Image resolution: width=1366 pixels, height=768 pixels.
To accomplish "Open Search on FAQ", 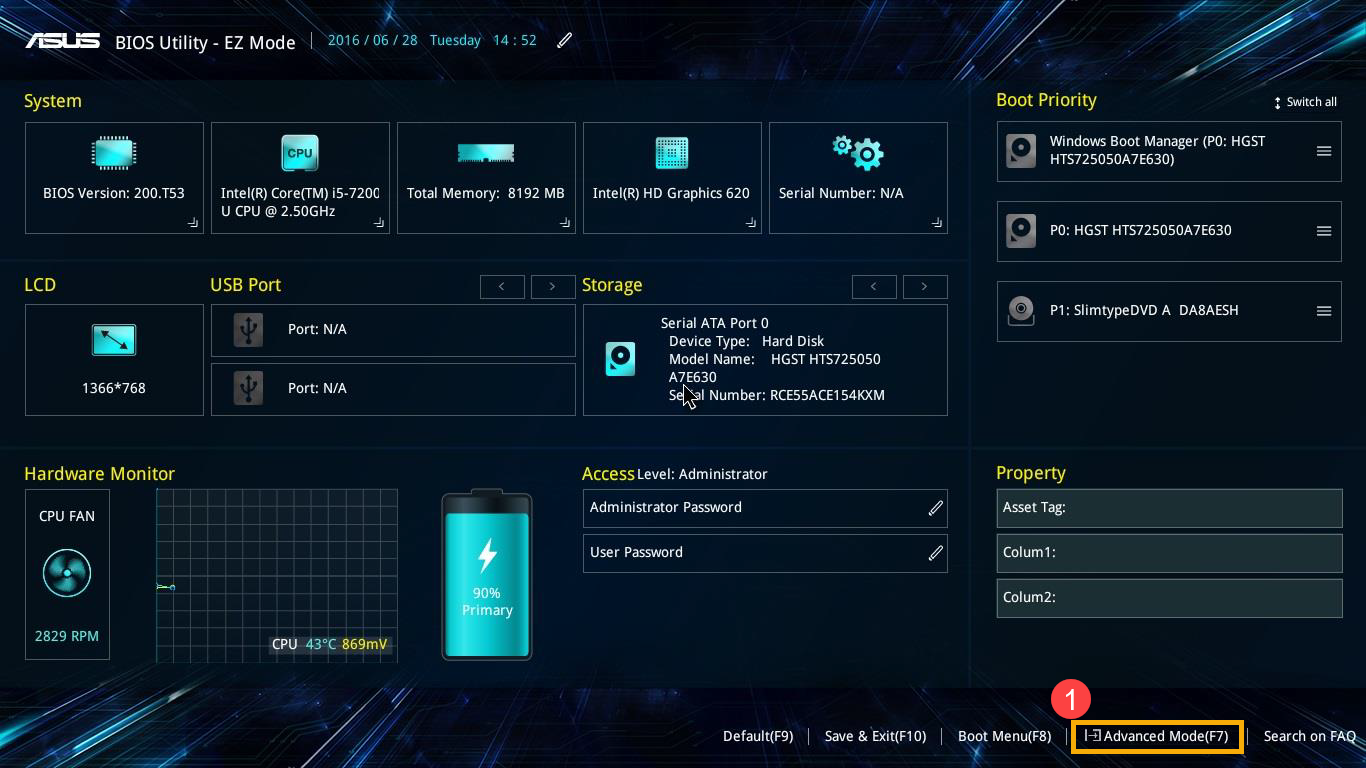I will pyautogui.click(x=1309, y=736).
